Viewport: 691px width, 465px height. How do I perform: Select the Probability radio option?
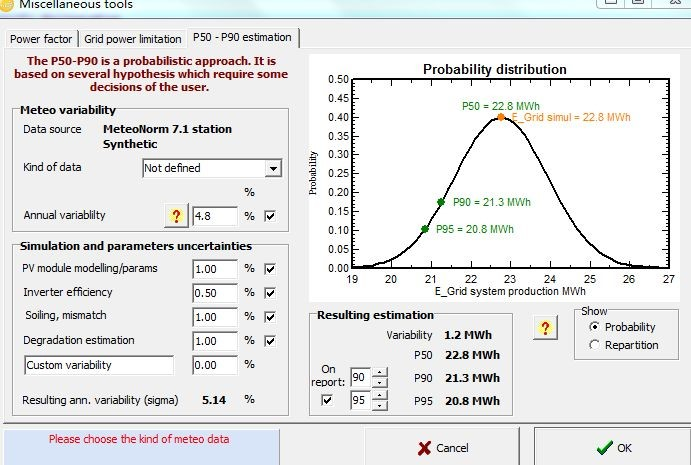tap(594, 327)
